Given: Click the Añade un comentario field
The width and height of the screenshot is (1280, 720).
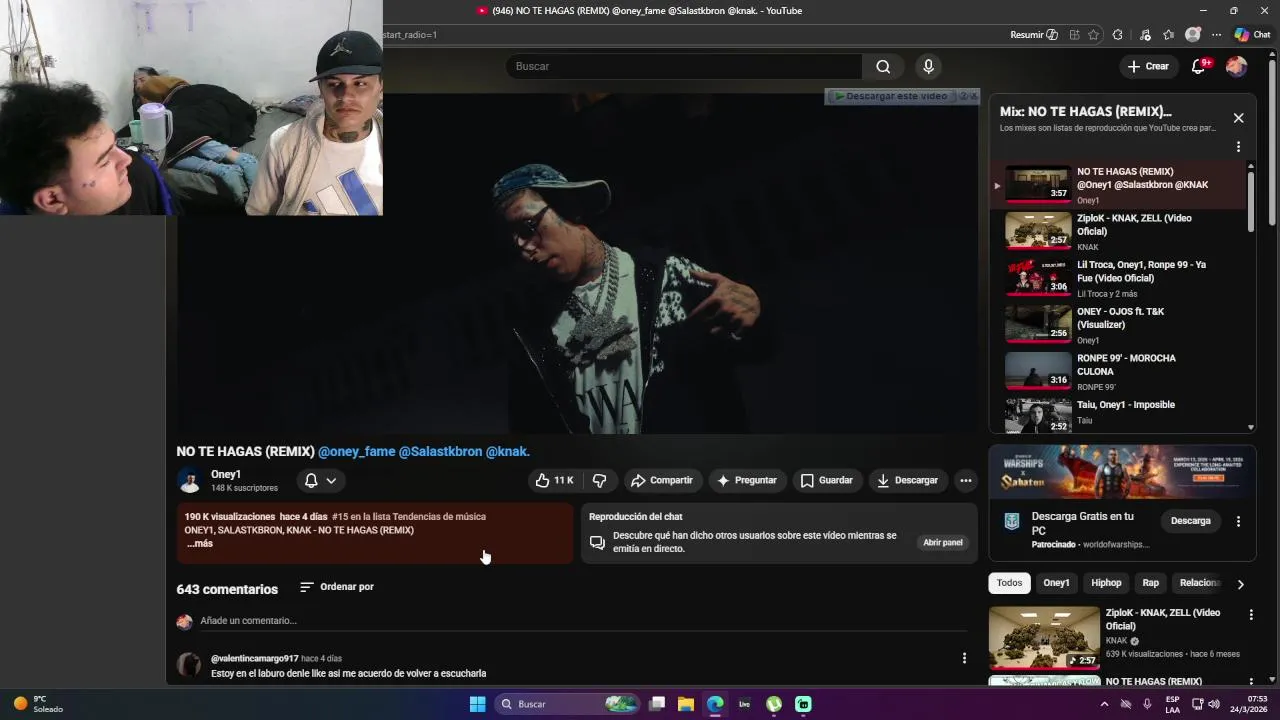Looking at the screenshot, I should pos(583,621).
